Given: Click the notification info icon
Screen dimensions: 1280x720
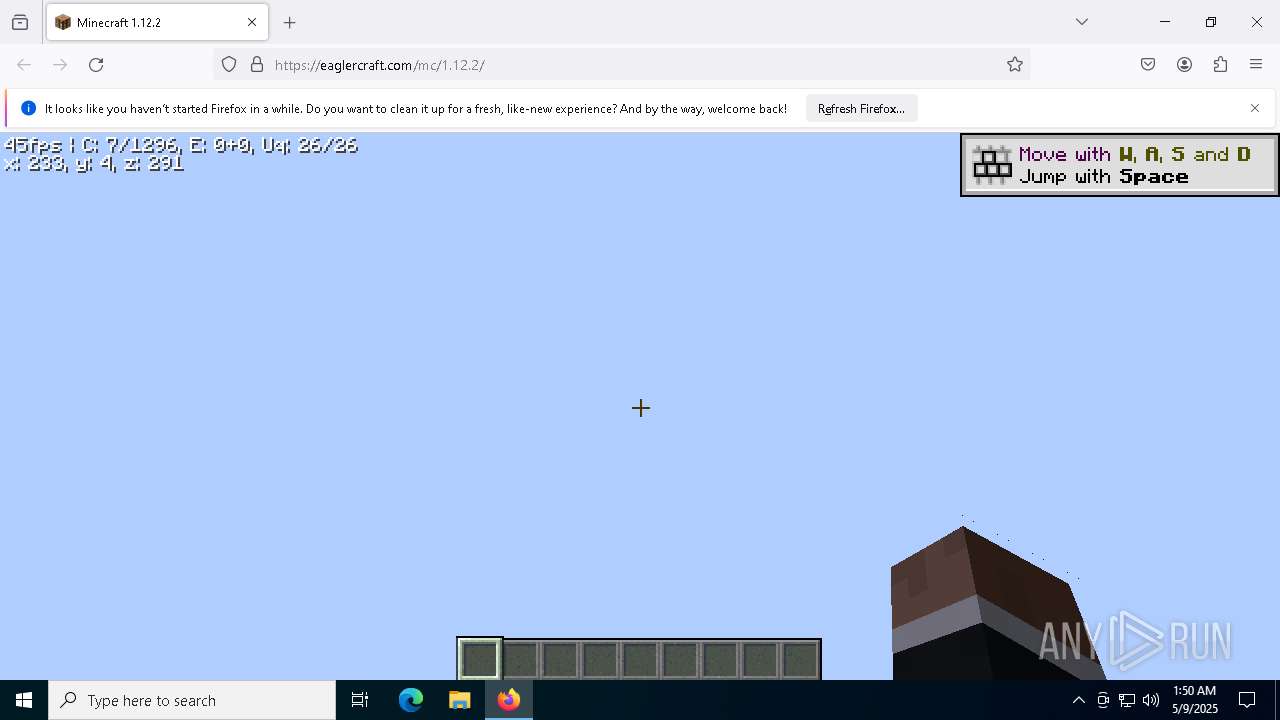Looking at the screenshot, I should pyautogui.click(x=28, y=109).
